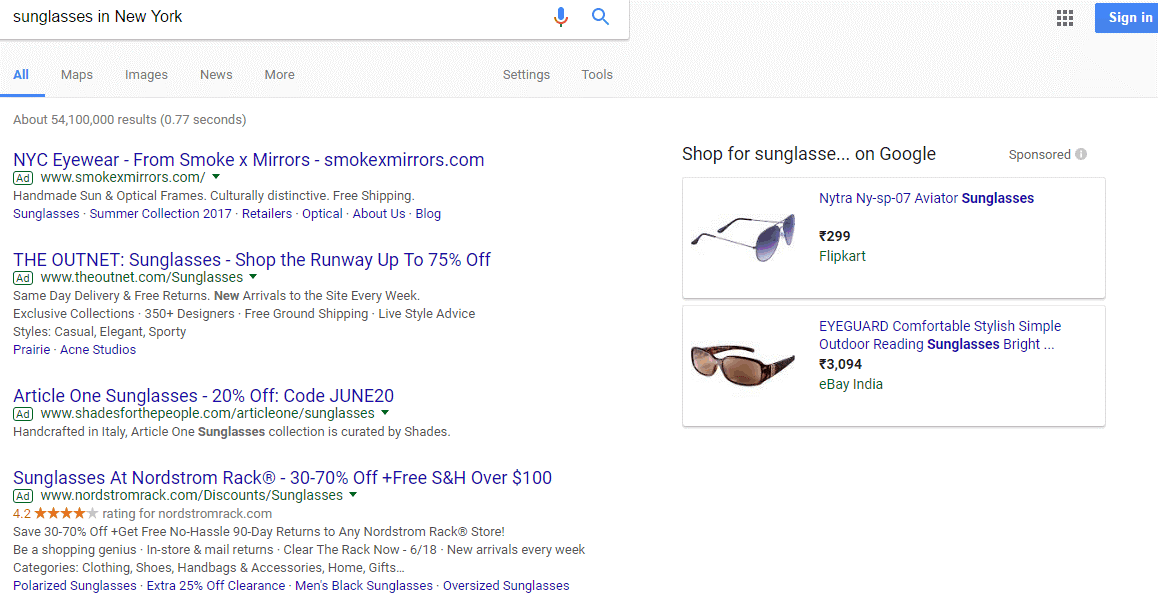Viewport: 1158px width, 616px height.
Task: Click the 'Extra 25% Off Clearance' sitelink
Action: coord(216,586)
